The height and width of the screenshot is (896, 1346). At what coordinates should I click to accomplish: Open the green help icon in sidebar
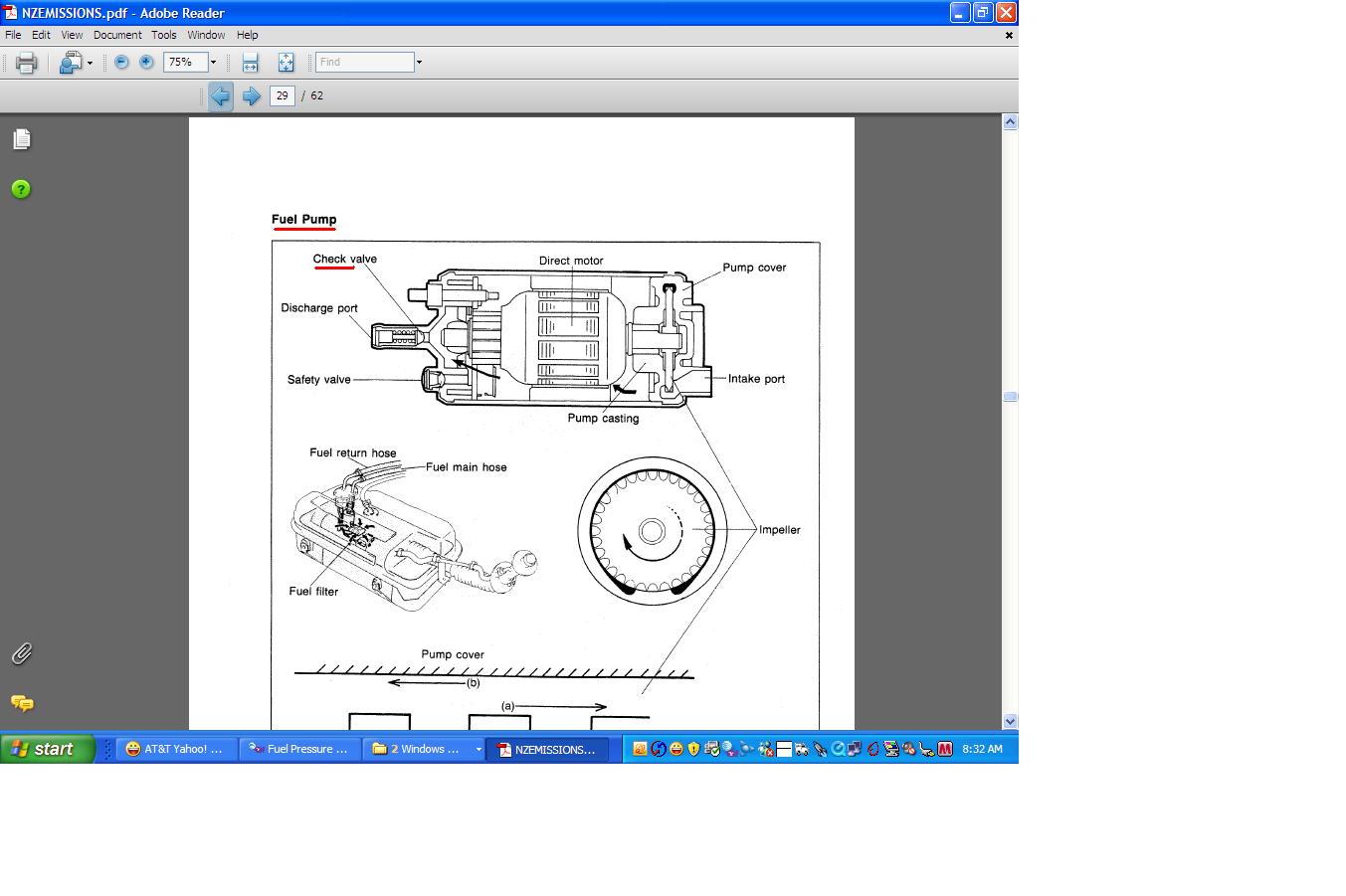coord(21,189)
